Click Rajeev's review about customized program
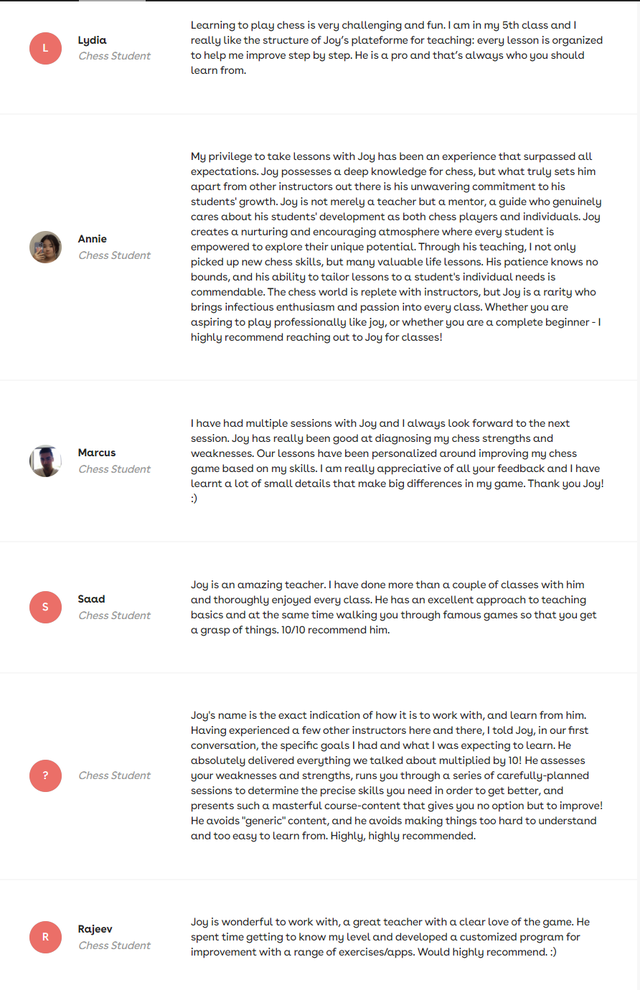The image size is (640, 990). coord(390,937)
